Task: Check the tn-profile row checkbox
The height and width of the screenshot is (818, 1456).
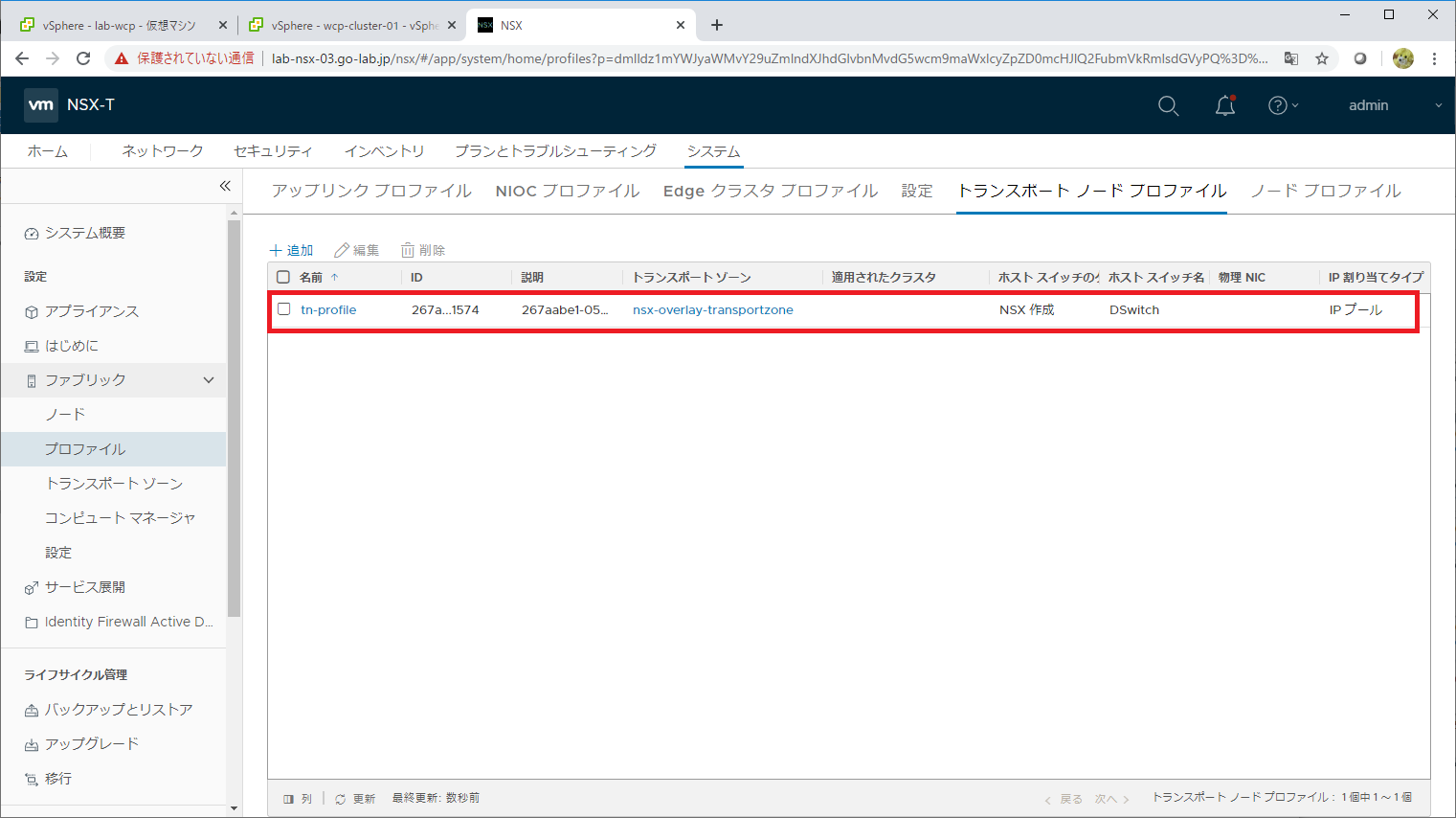Action: pos(283,309)
